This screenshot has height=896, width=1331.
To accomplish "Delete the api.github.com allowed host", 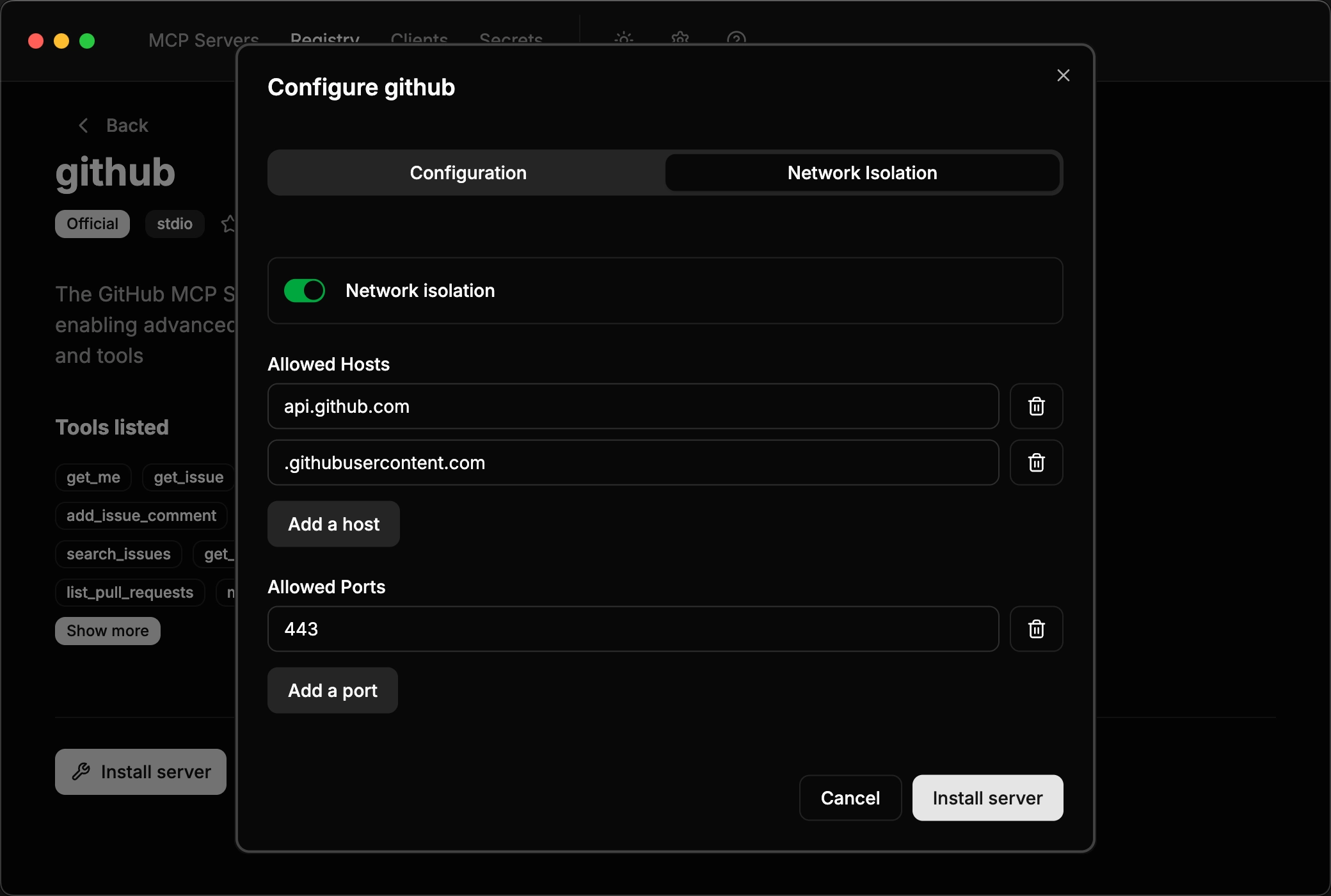I will point(1036,406).
